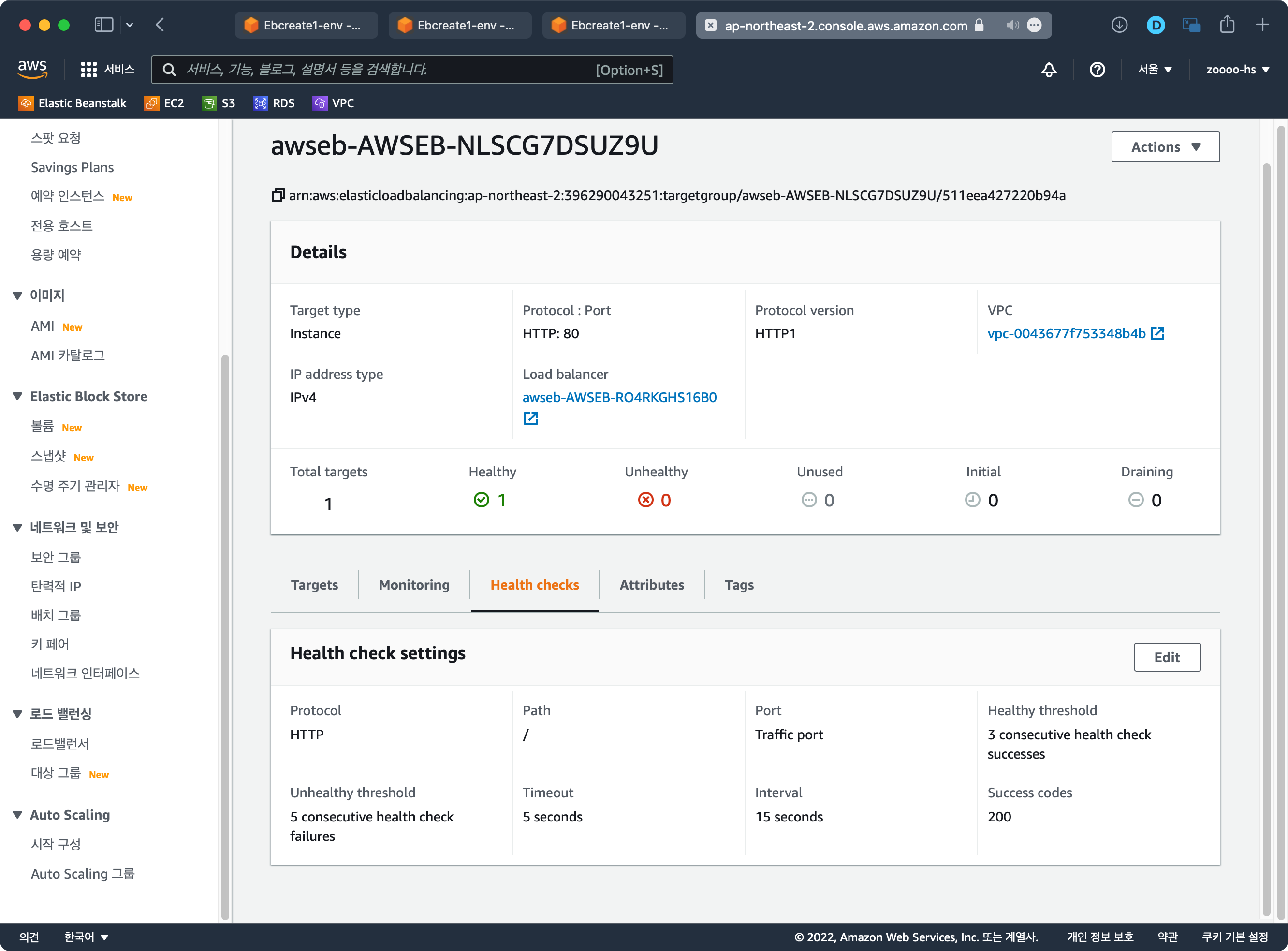
Task: Switch to the Targets tab
Action: 314,585
